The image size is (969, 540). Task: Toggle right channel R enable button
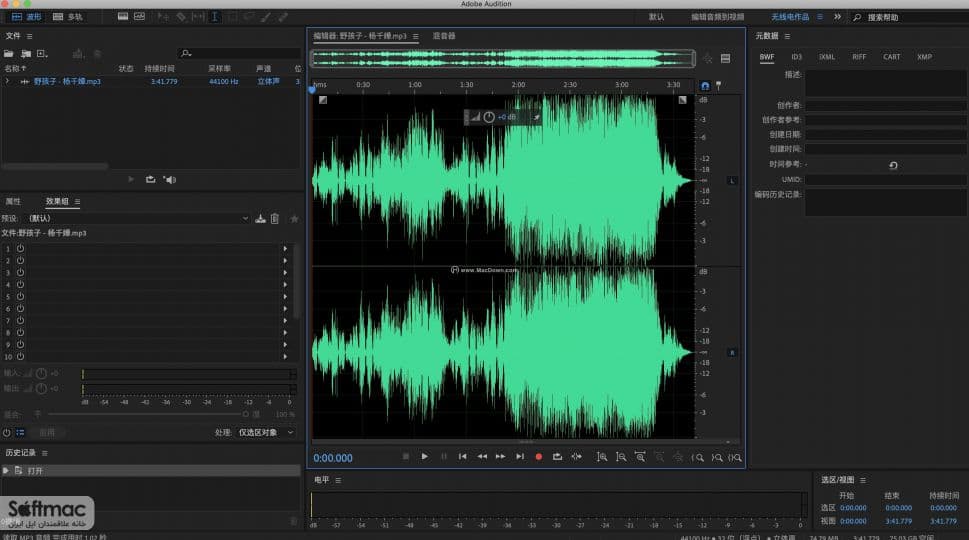coord(732,352)
